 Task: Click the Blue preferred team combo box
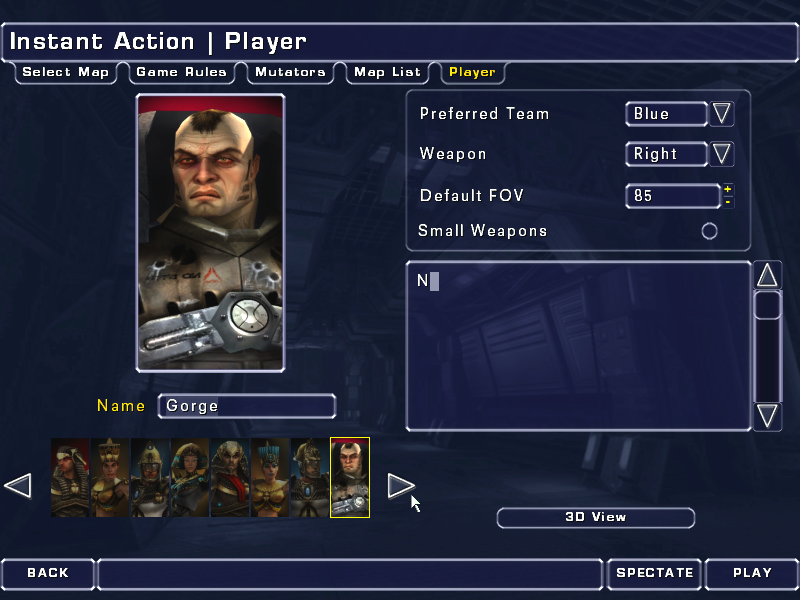[x=666, y=113]
